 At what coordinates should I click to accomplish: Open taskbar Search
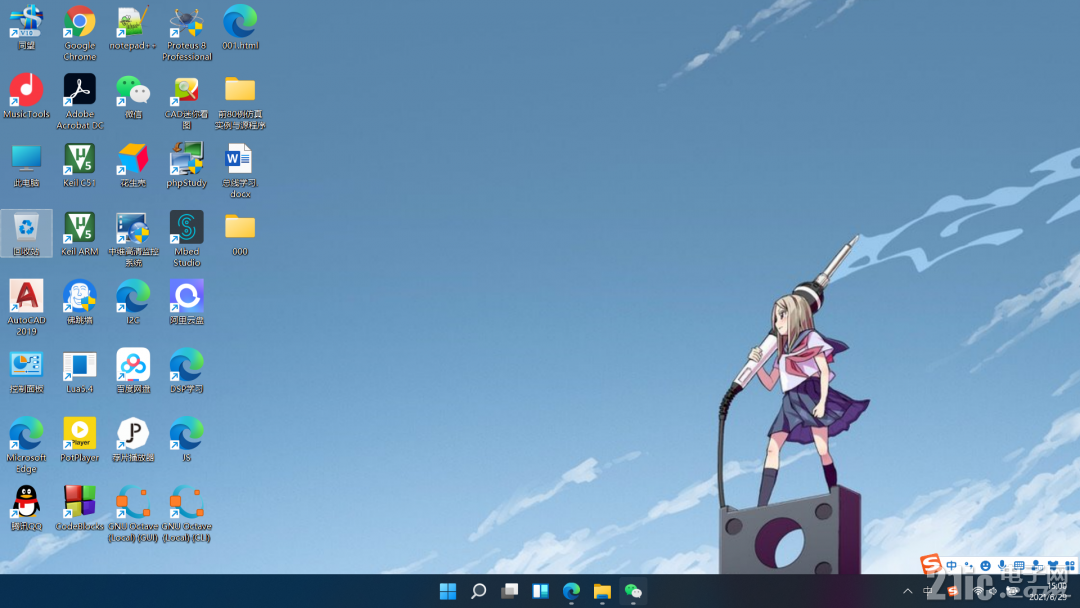[x=479, y=591]
